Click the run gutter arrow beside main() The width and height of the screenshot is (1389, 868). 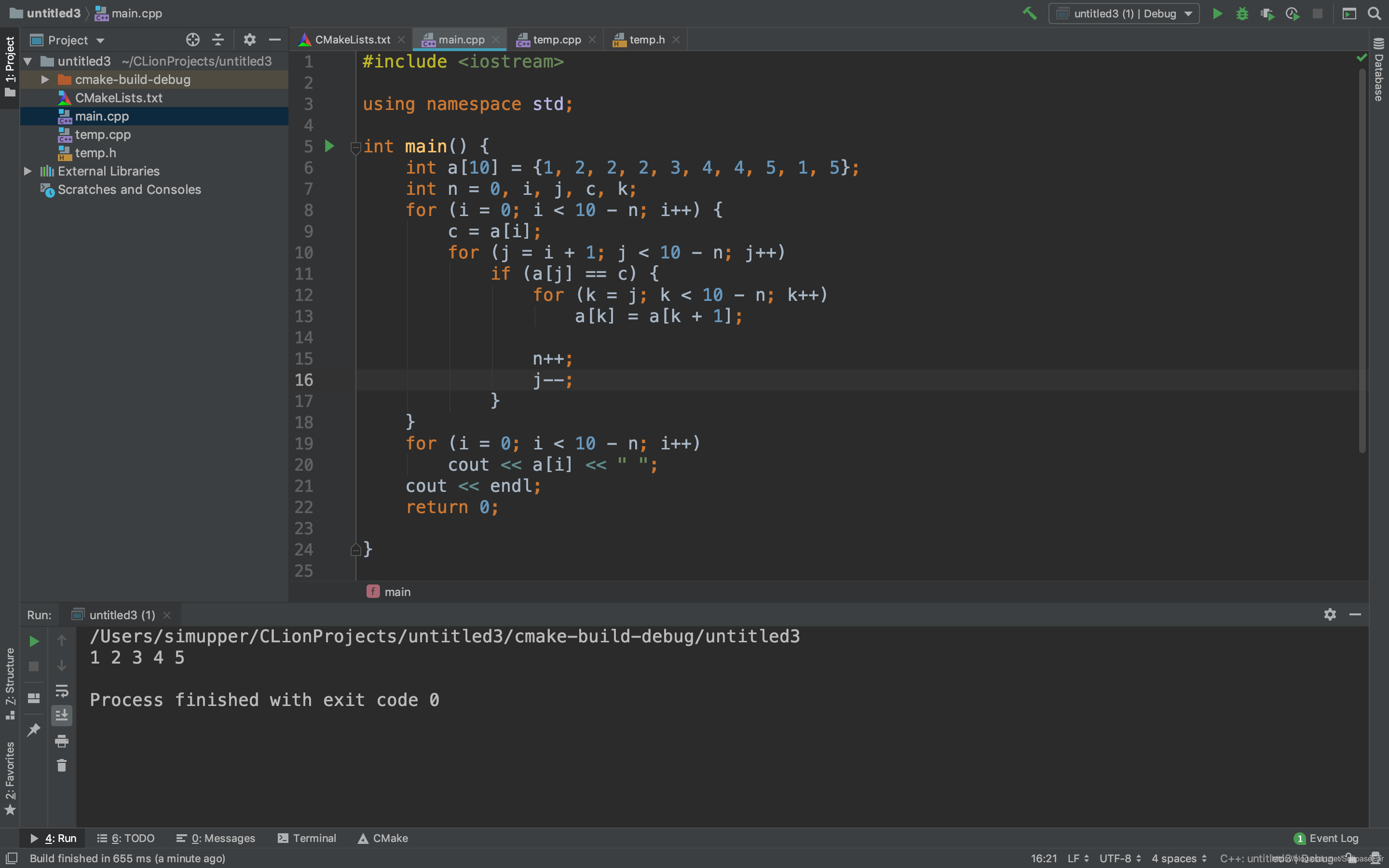click(x=329, y=146)
